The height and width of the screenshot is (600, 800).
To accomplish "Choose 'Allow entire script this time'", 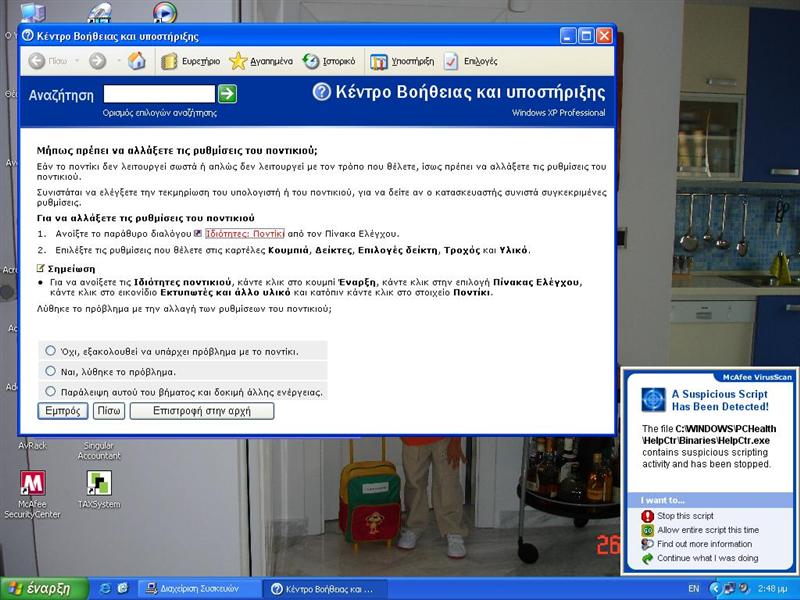I will point(708,530).
